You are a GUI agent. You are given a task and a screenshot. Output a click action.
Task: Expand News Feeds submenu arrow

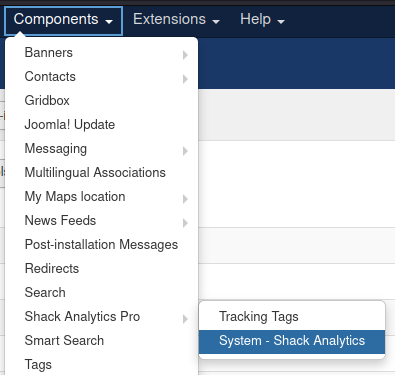coord(185,223)
